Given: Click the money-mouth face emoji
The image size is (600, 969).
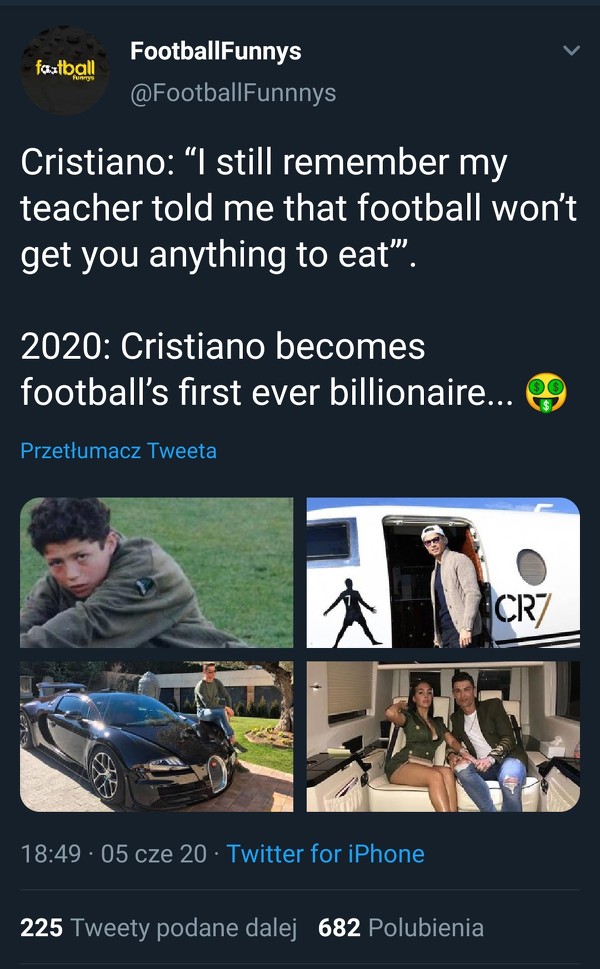Looking at the screenshot, I should pos(546,393).
